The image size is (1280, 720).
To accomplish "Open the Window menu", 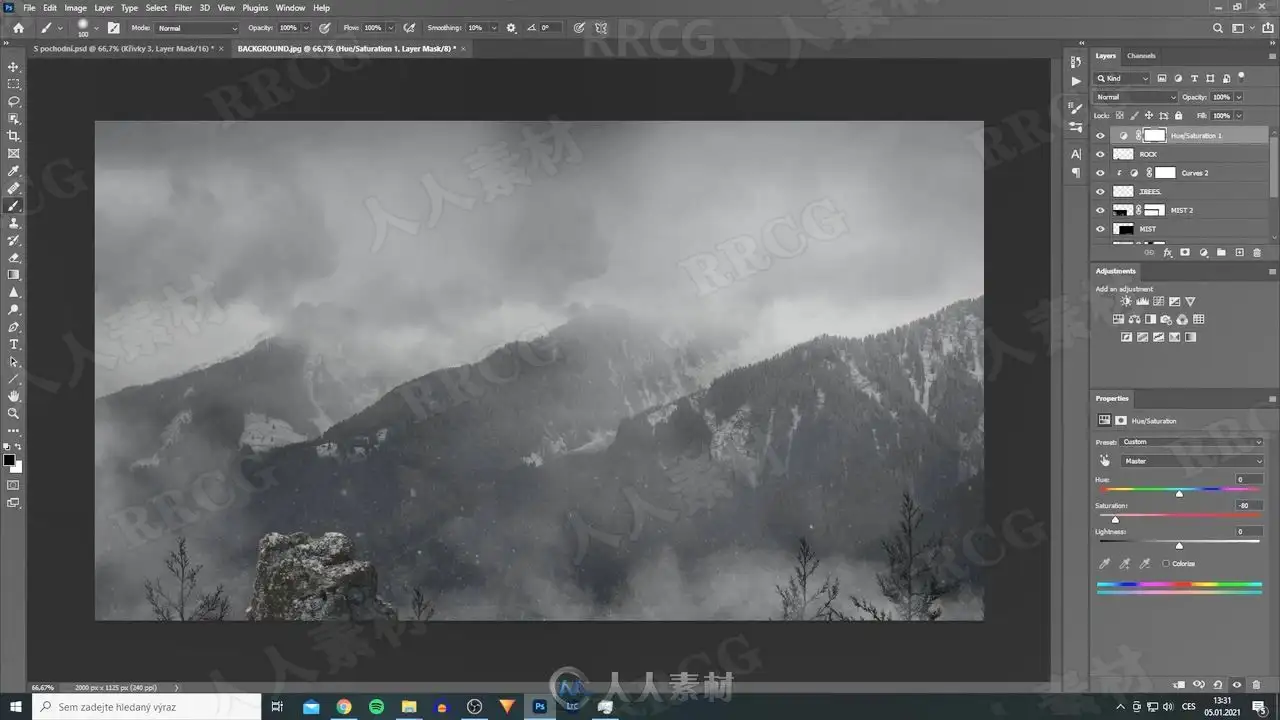I will 291,8.
